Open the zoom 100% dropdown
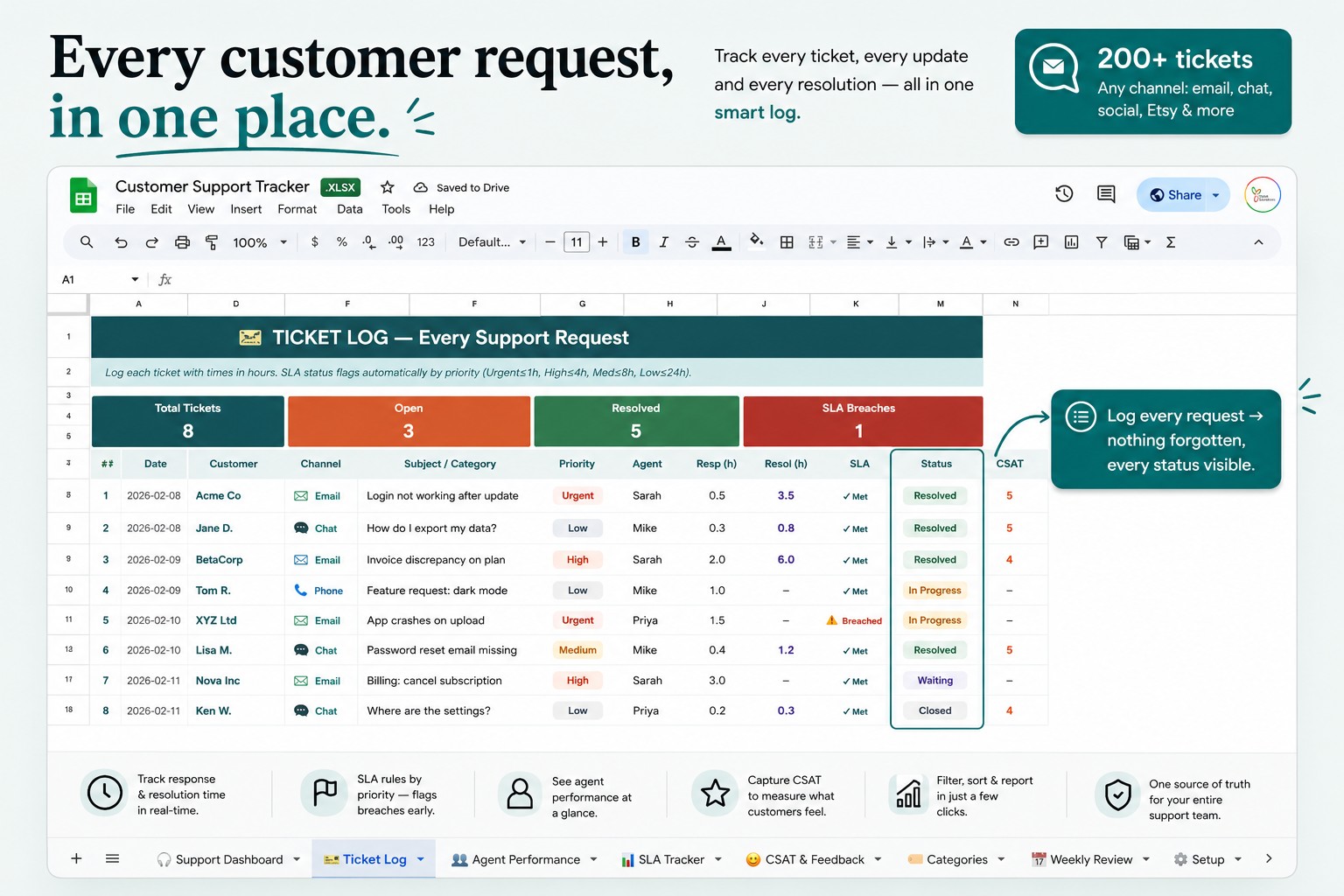 pyautogui.click(x=260, y=242)
